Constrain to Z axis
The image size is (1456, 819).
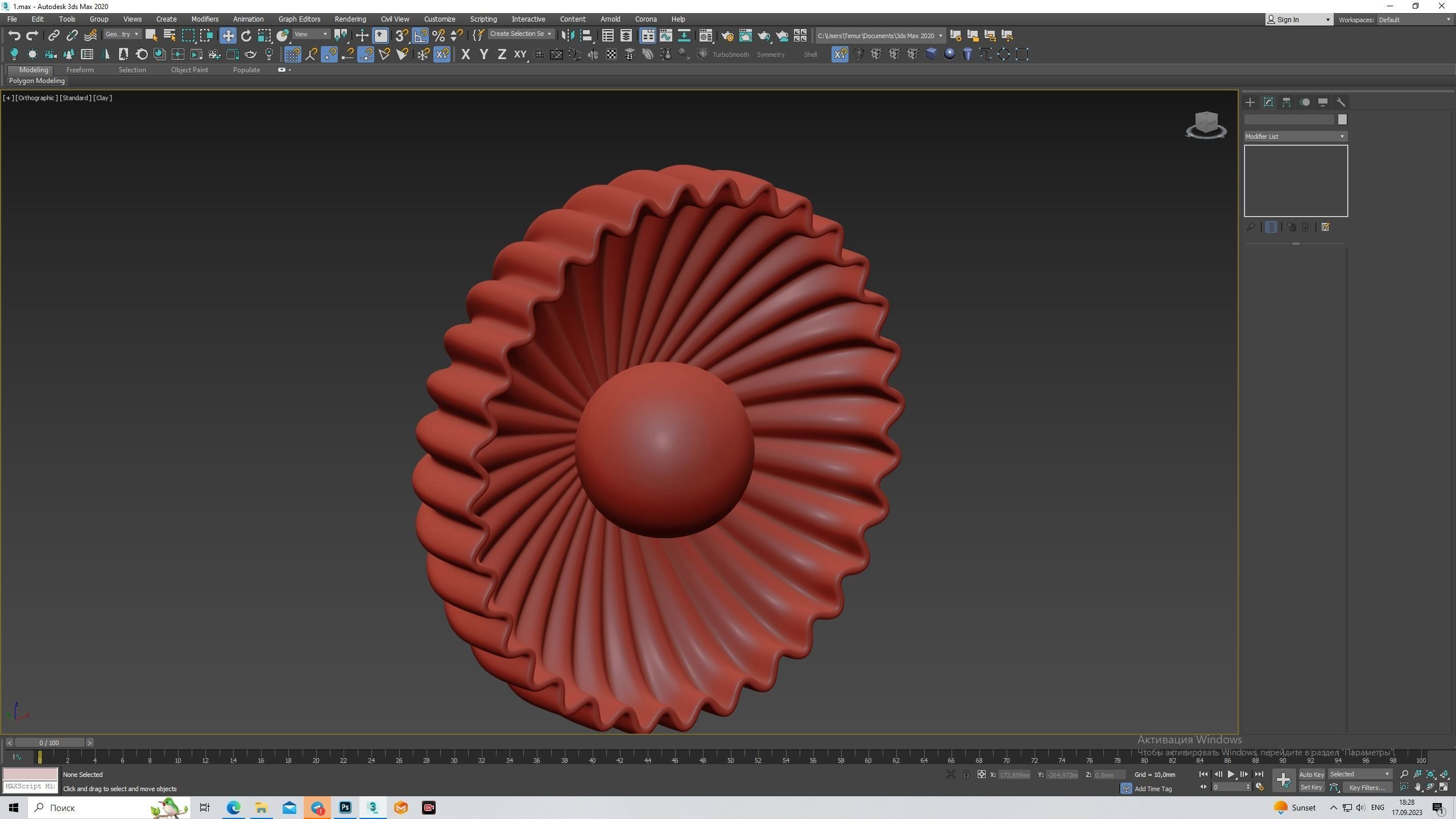[x=502, y=54]
